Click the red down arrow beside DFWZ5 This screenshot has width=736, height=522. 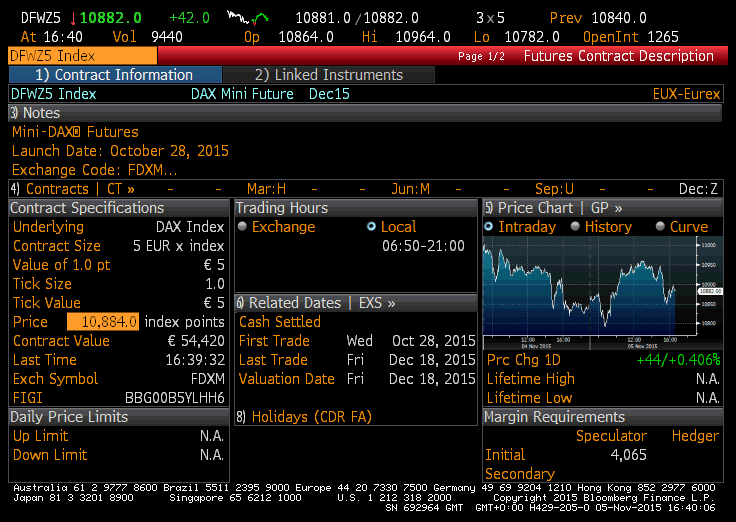pyautogui.click(x=74, y=18)
